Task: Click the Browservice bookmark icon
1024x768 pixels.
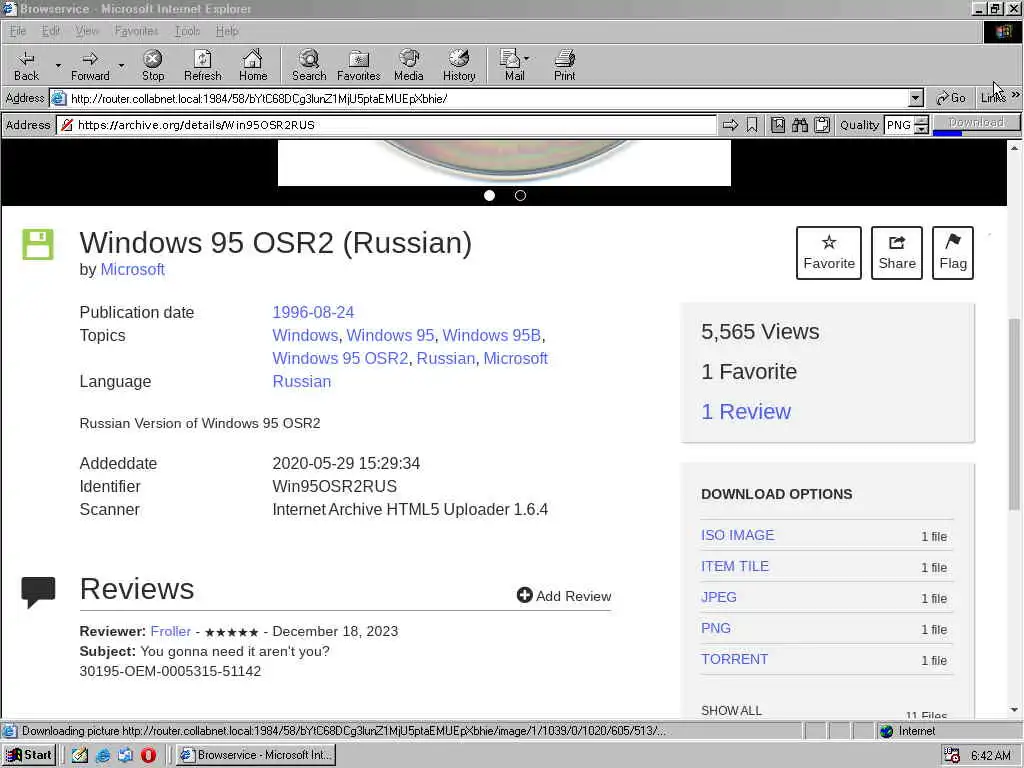Action: coord(752,125)
